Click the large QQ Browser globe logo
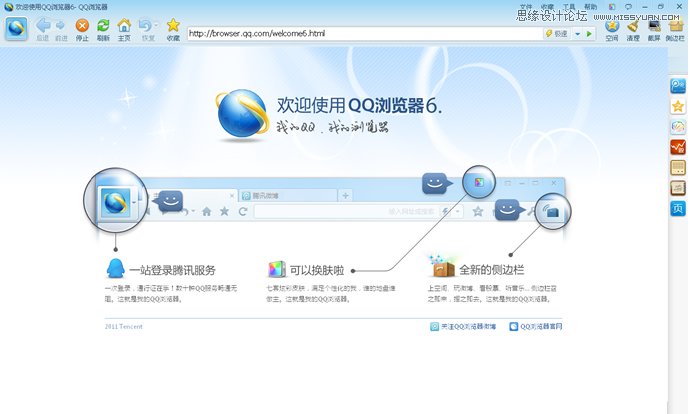This screenshot has width=690, height=414. 242,114
